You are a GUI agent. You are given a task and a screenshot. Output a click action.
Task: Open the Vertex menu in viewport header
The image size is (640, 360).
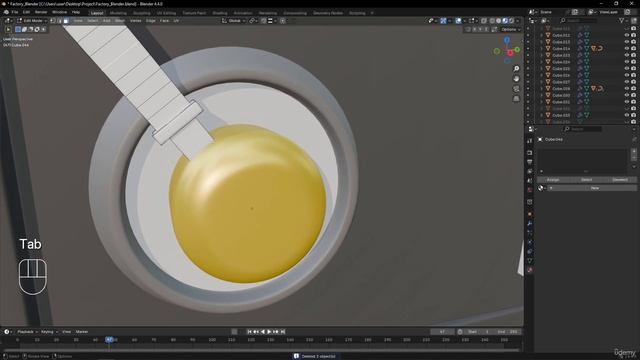pyautogui.click(x=135, y=20)
